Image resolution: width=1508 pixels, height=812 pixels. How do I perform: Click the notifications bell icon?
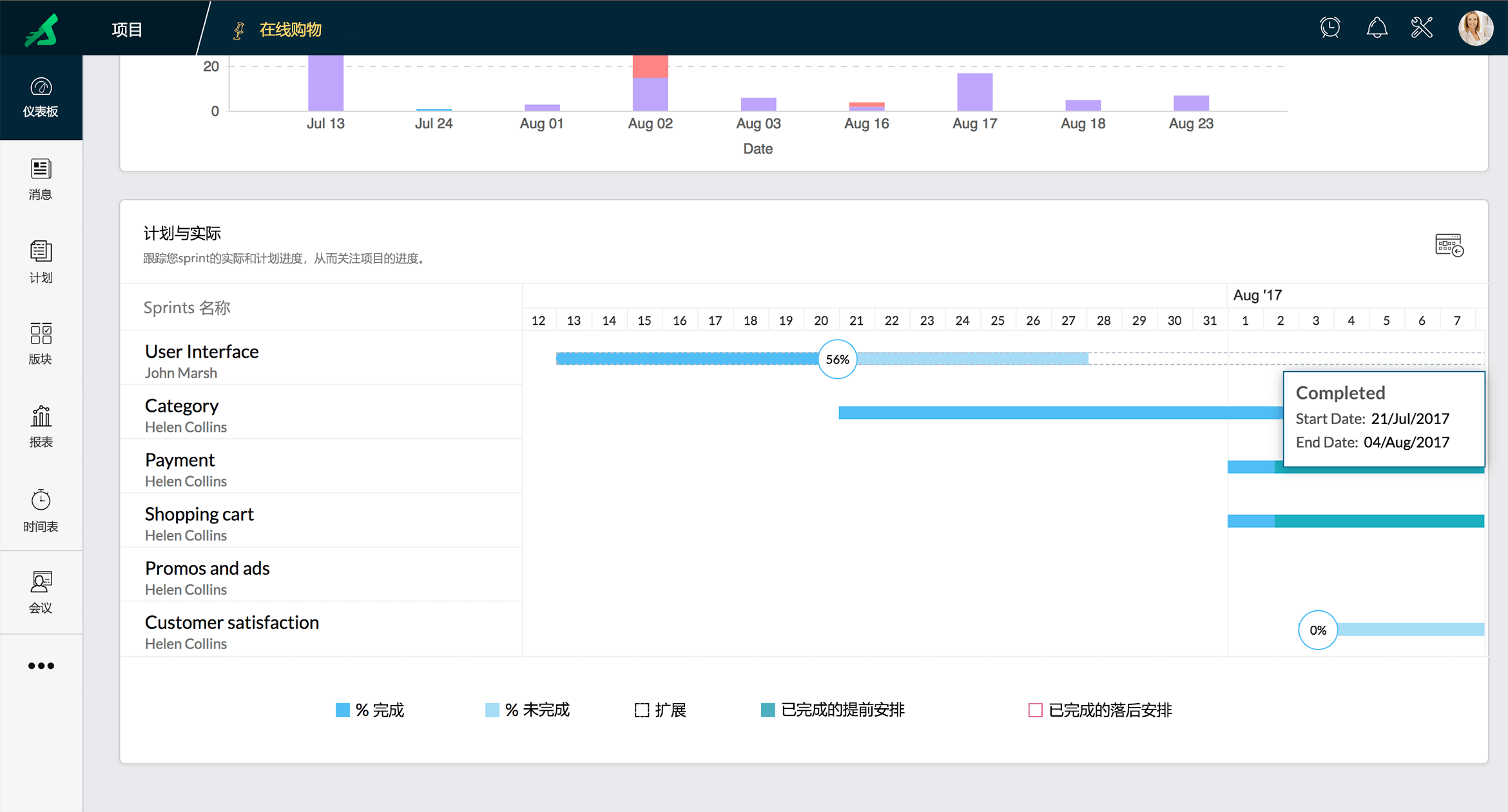click(x=1377, y=28)
